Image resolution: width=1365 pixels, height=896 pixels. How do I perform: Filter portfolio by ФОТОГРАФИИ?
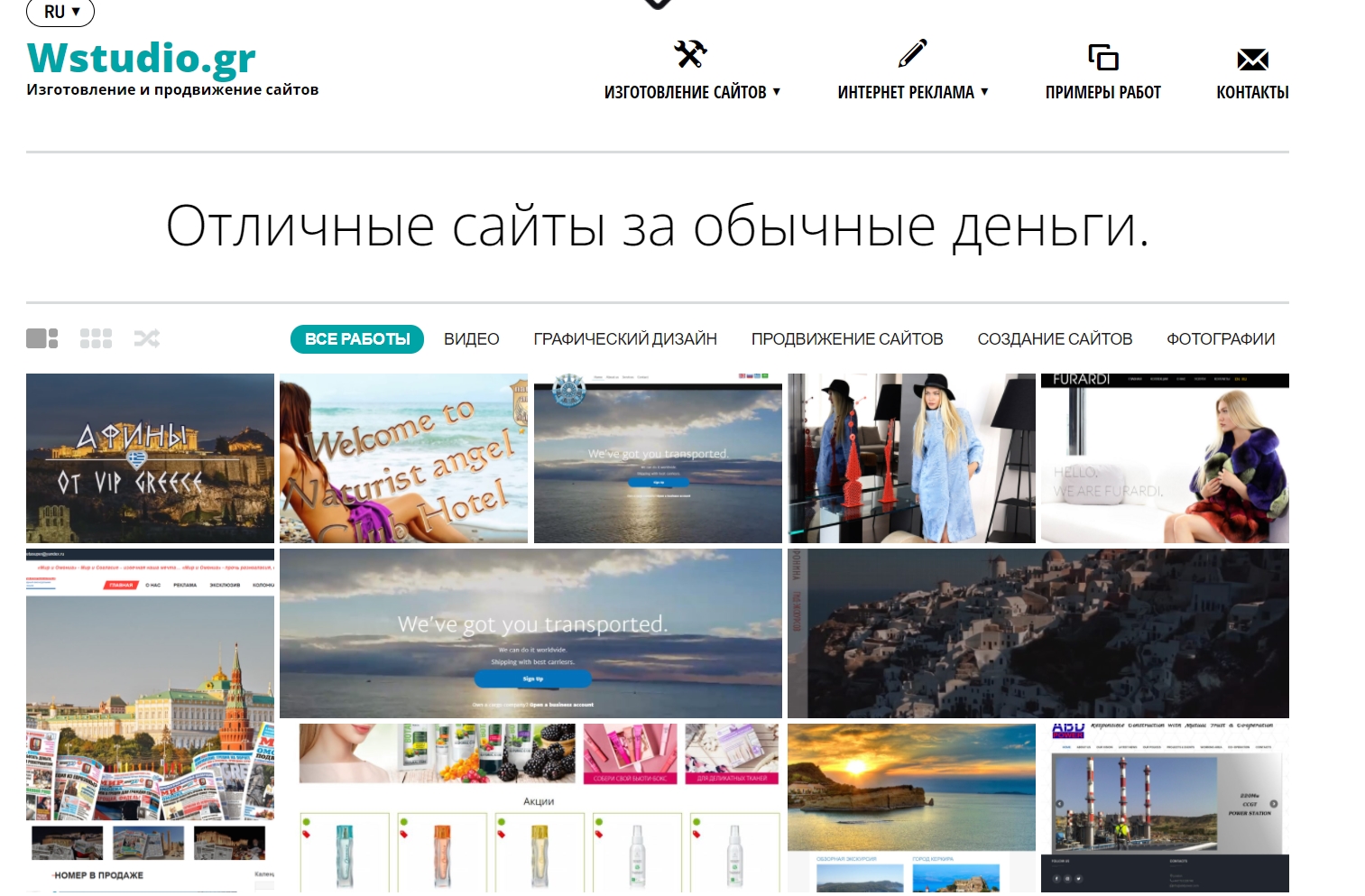(x=1220, y=339)
